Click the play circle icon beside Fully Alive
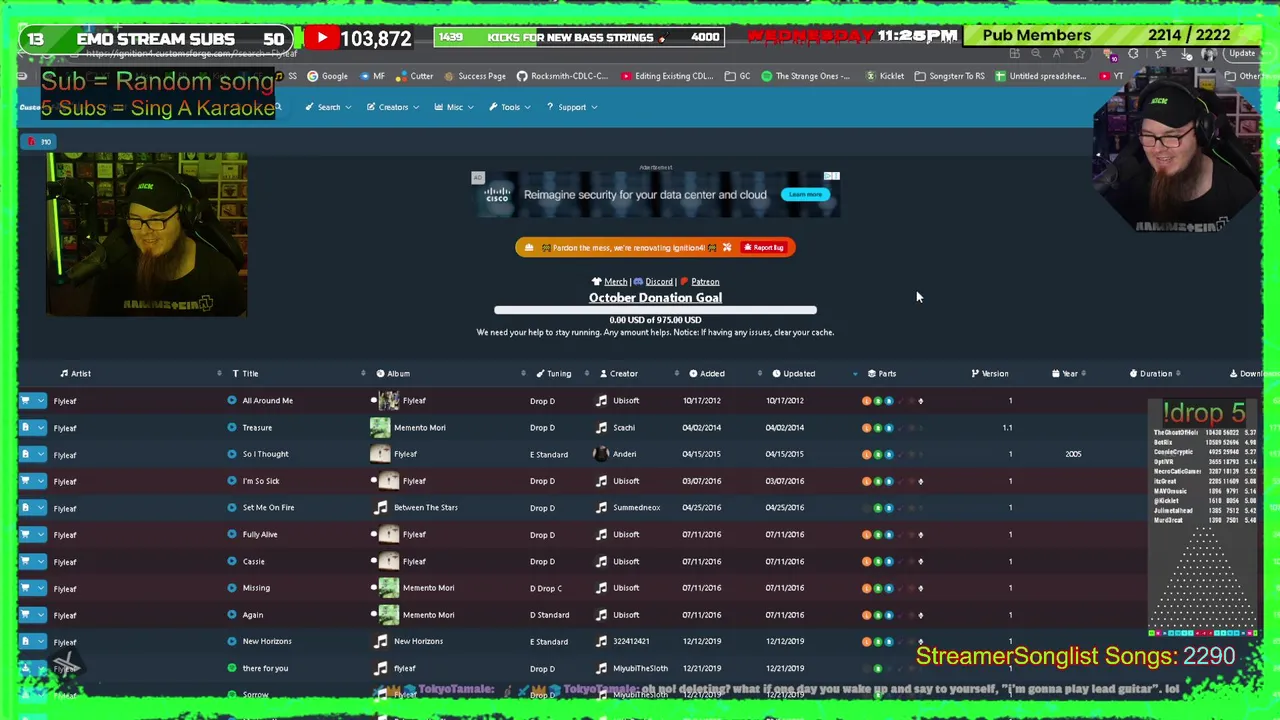The image size is (1280, 720). pyautogui.click(x=232, y=535)
